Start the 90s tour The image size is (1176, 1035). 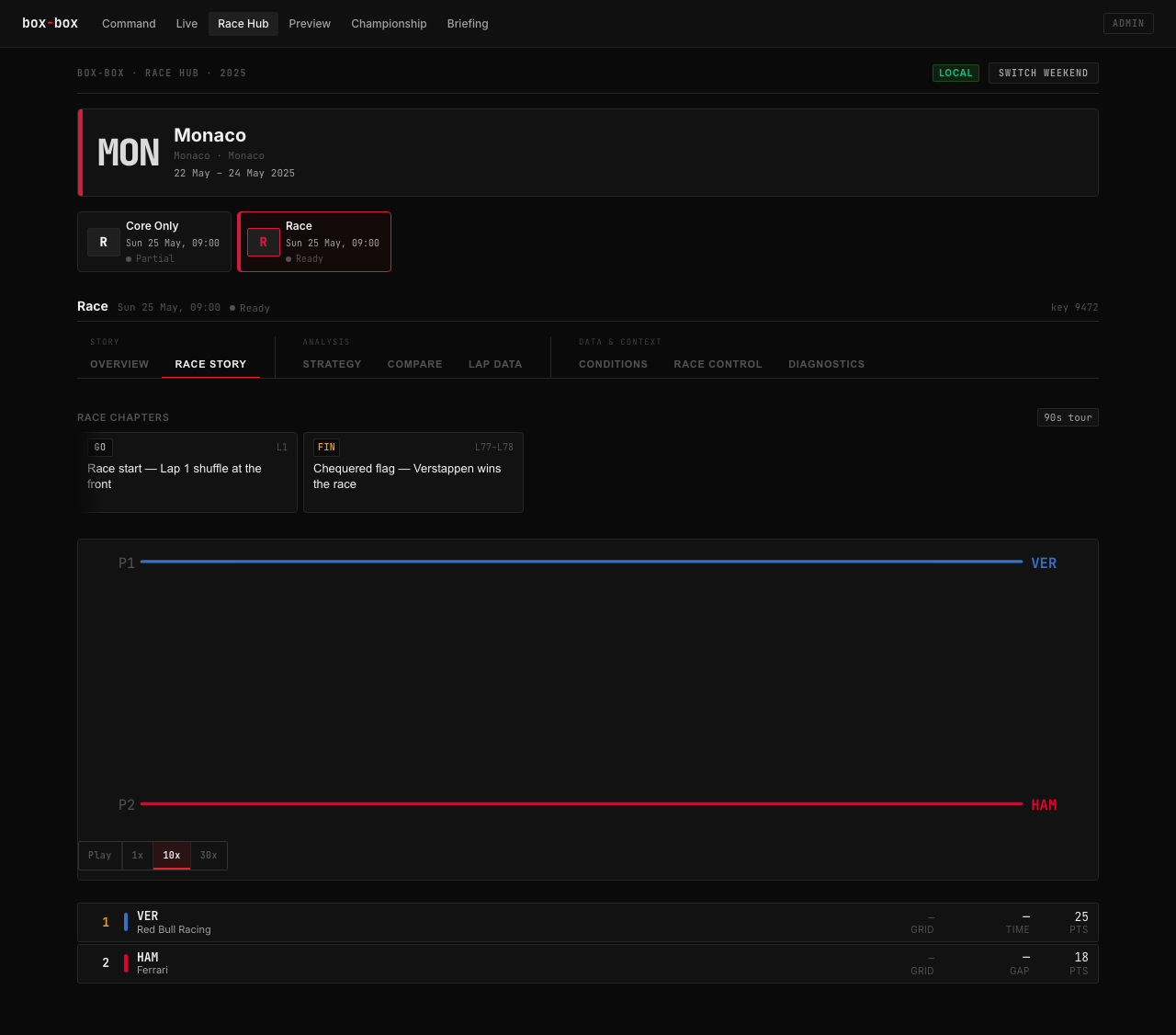coord(1068,417)
